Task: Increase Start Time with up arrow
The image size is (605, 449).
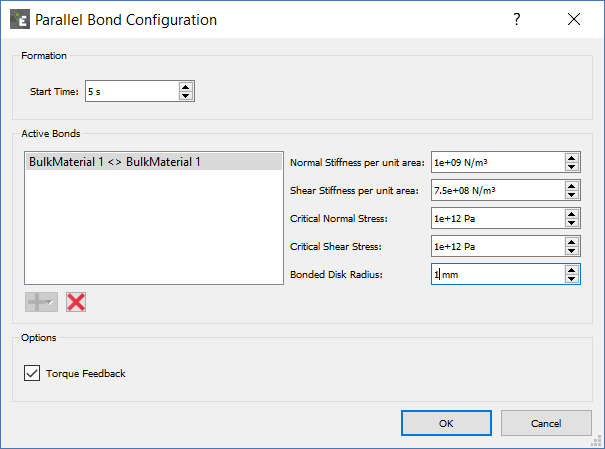Action: 186,87
